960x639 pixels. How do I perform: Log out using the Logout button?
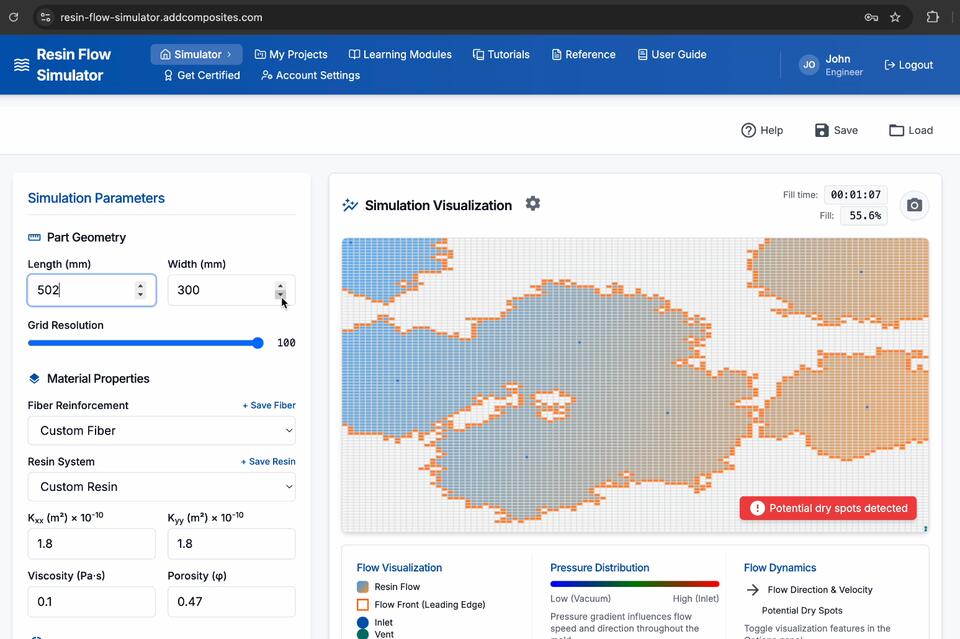tap(908, 65)
